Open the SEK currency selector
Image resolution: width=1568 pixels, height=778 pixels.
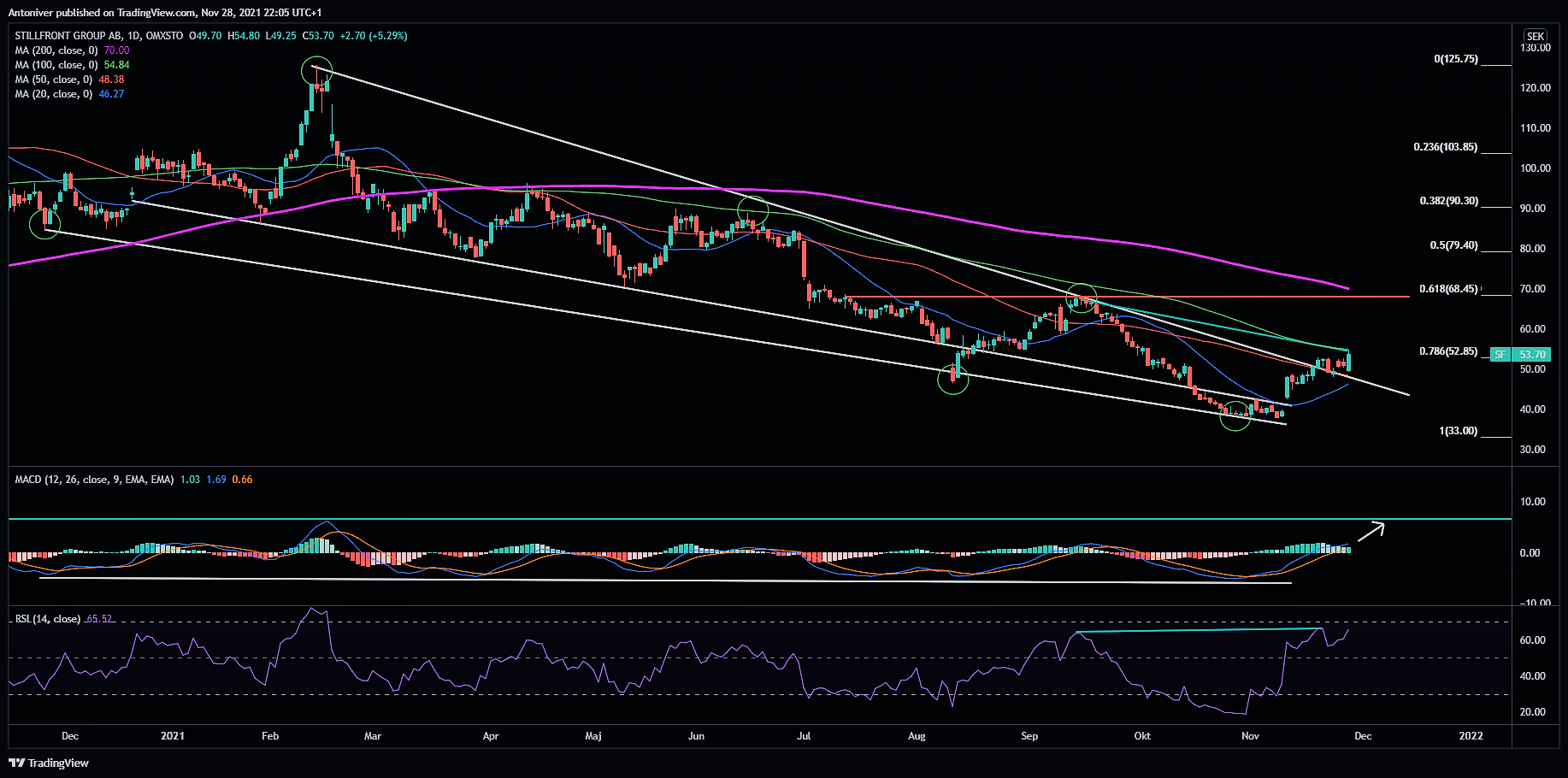pos(1536,36)
